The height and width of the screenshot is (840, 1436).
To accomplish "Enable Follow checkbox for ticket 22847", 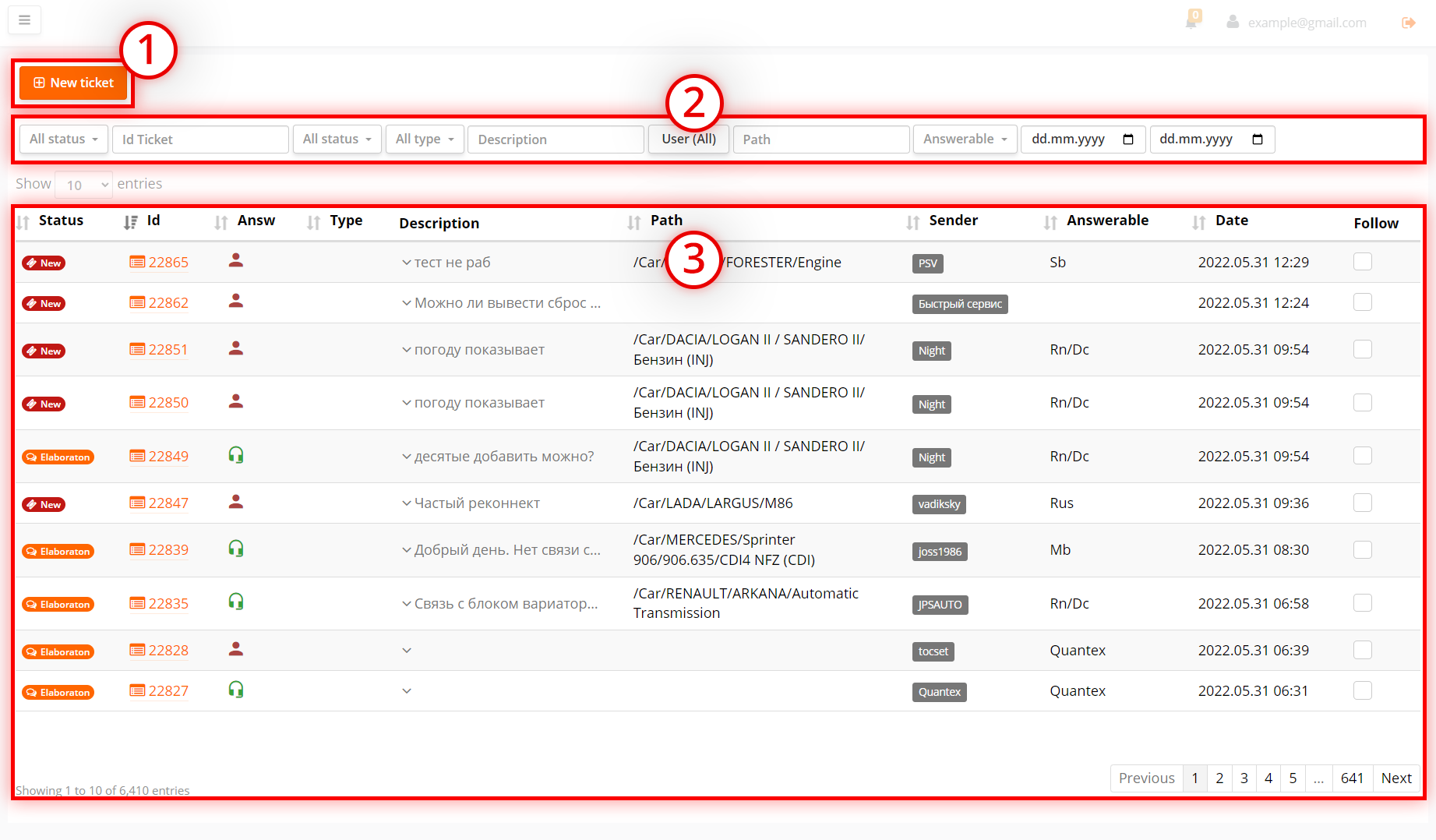I will pyautogui.click(x=1362, y=503).
